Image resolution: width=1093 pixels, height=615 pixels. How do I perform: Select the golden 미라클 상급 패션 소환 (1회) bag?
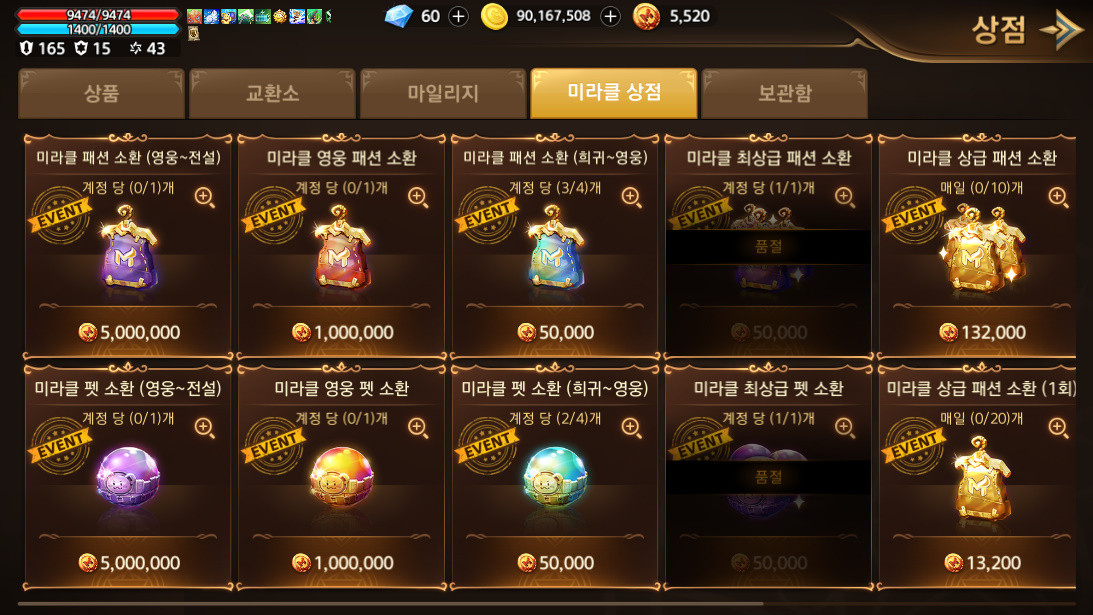point(981,478)
